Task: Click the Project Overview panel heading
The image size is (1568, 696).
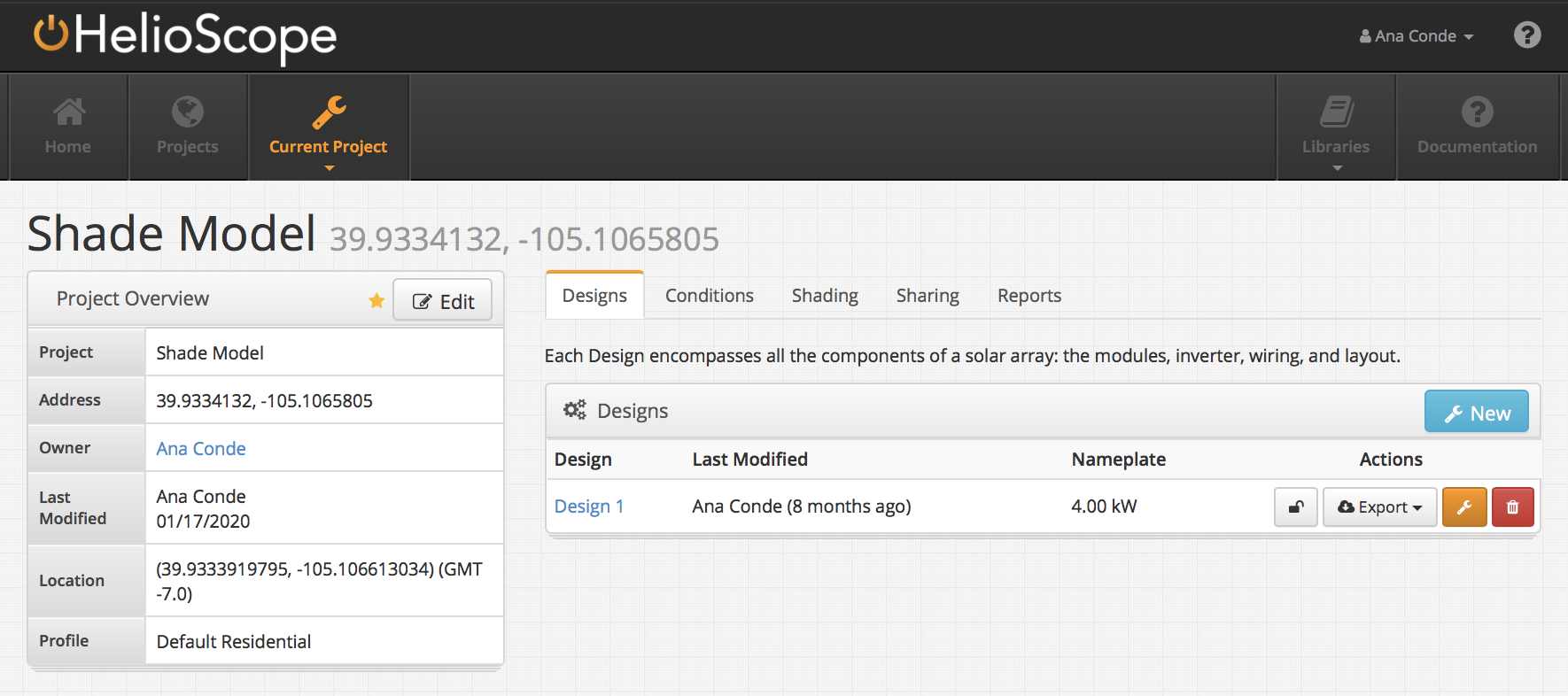Action: (x=133, y=299)
